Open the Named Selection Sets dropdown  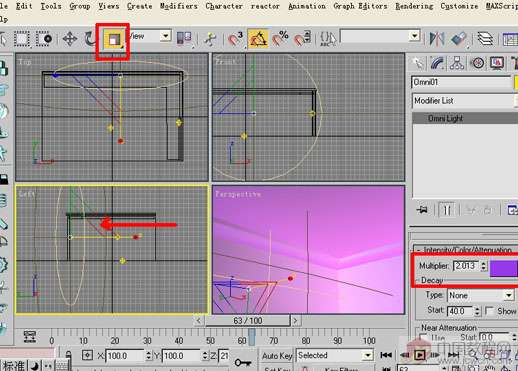click(x=414, y=36)
